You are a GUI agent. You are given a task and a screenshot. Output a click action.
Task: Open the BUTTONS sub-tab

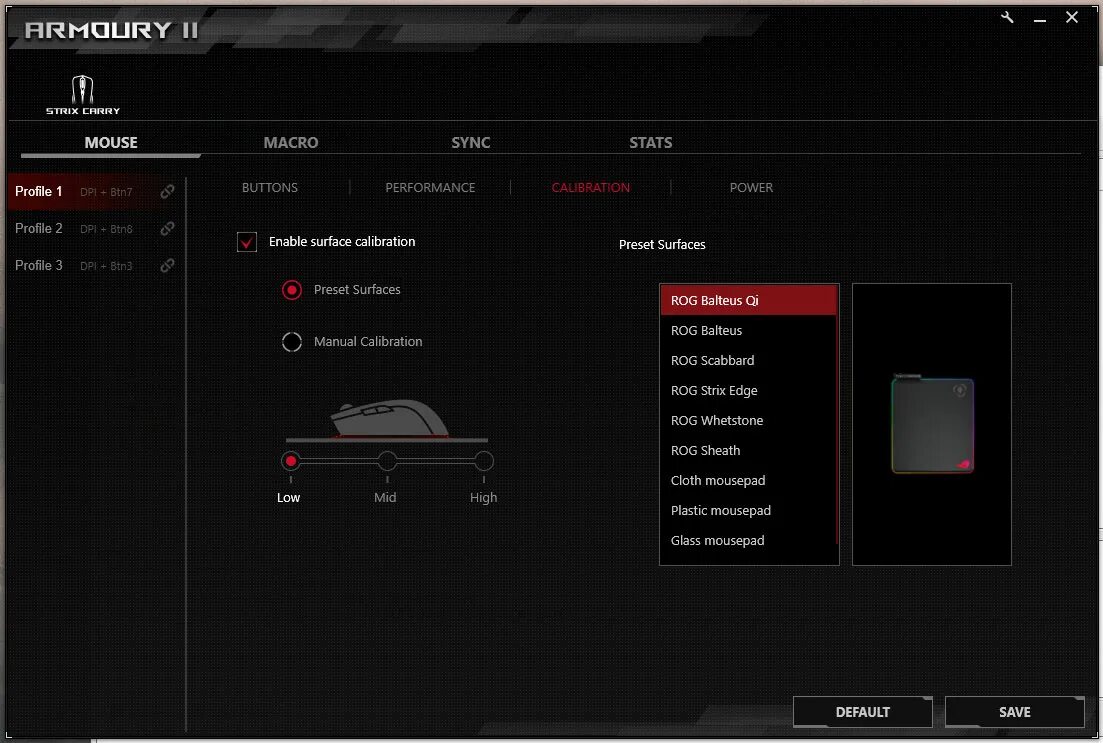coord(270,188)
